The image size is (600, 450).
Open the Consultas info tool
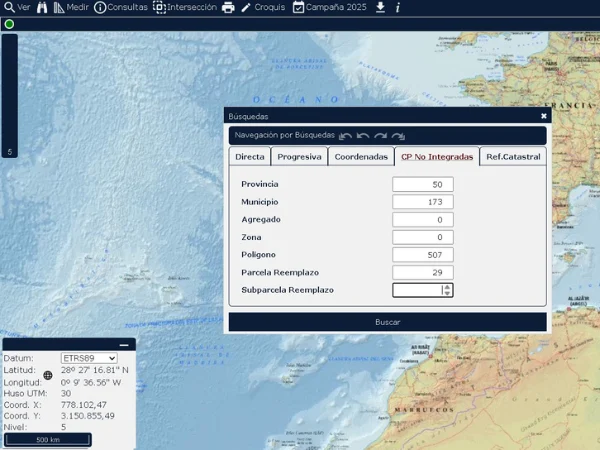point(120,7)
